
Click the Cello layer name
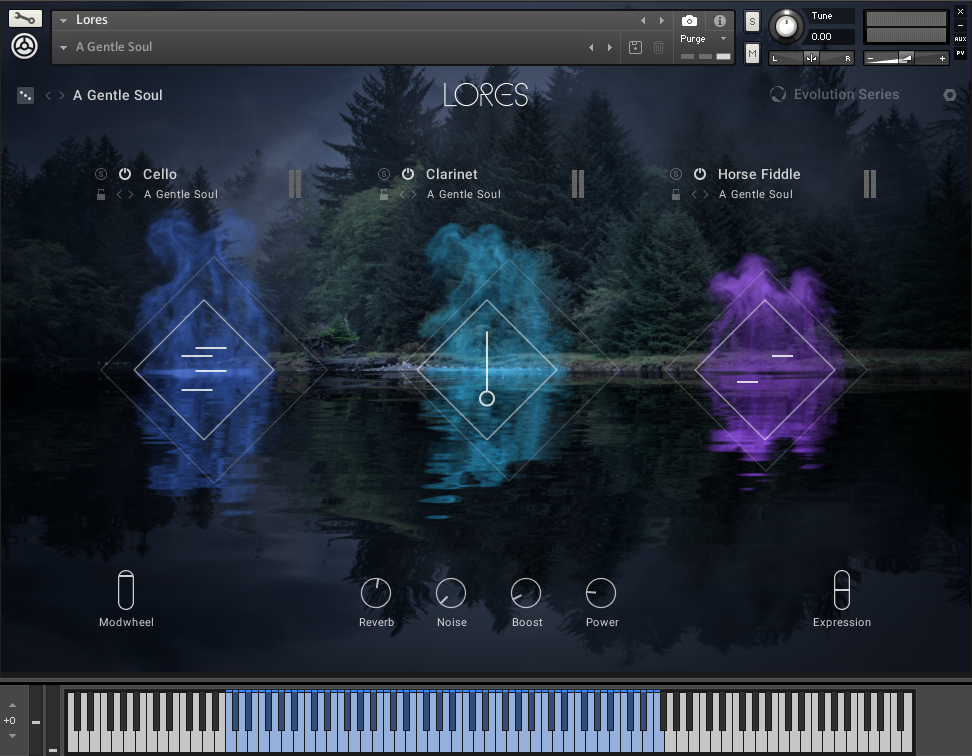[159, 174]
